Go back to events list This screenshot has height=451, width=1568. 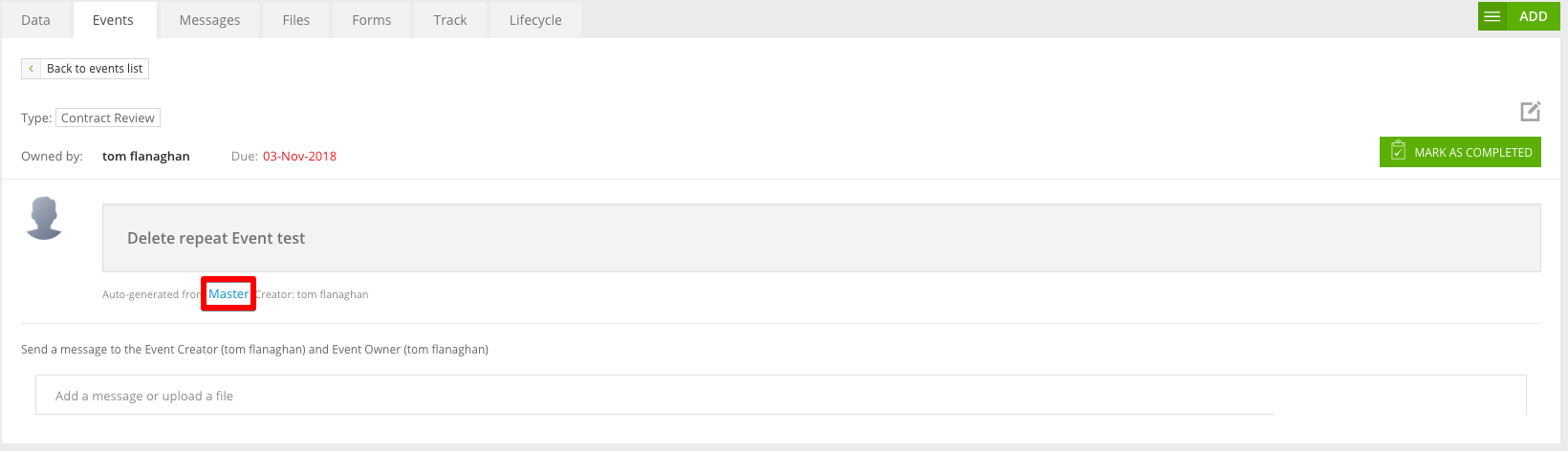[85, 69]
